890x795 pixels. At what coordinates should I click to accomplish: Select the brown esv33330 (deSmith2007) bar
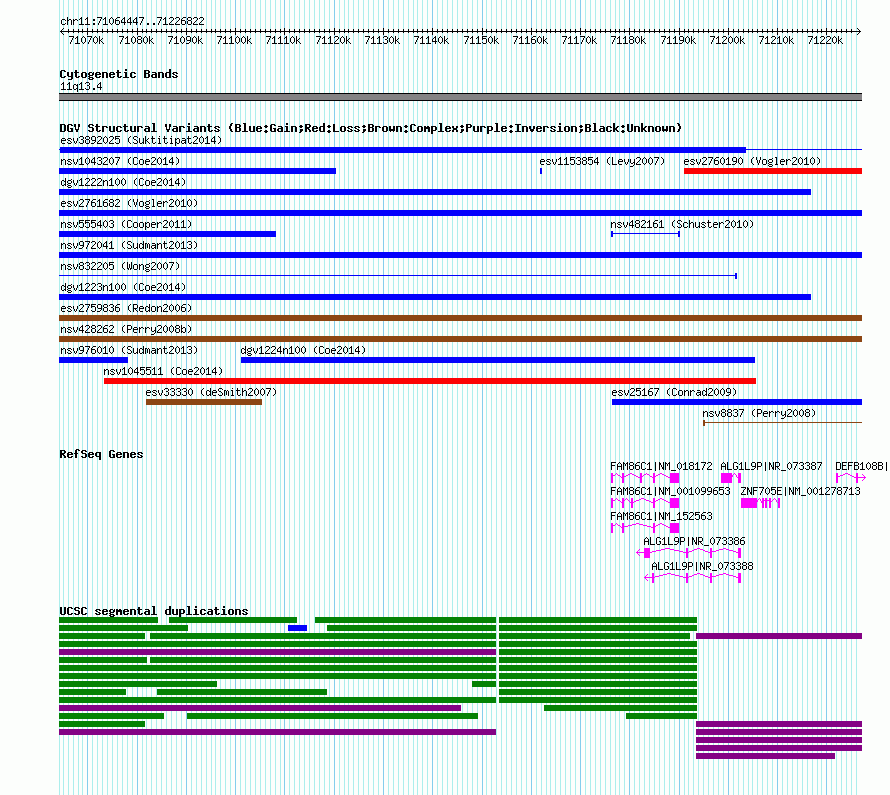[x=204, y=402]
